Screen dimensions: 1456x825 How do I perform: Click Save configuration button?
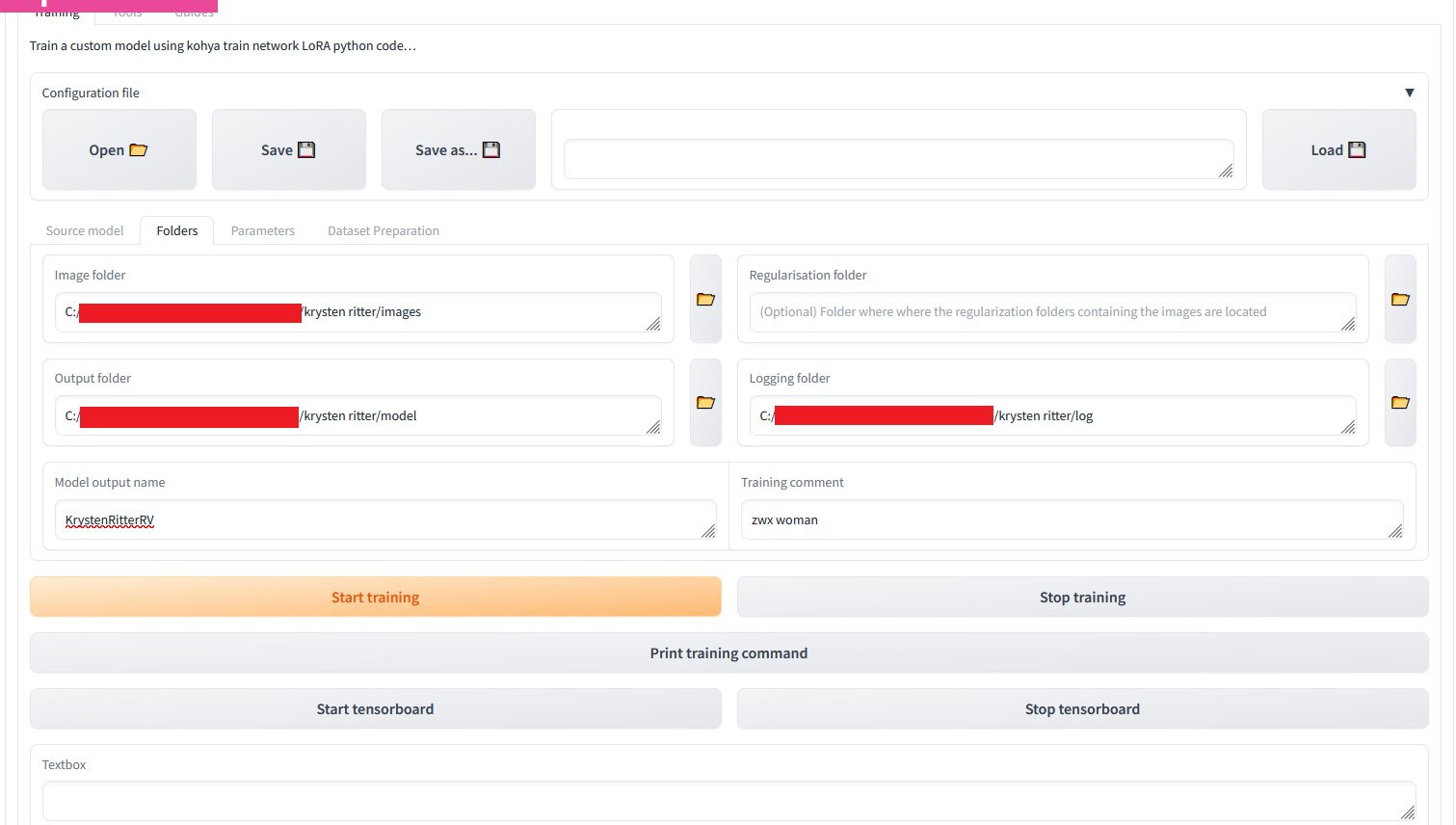point(288,150)
